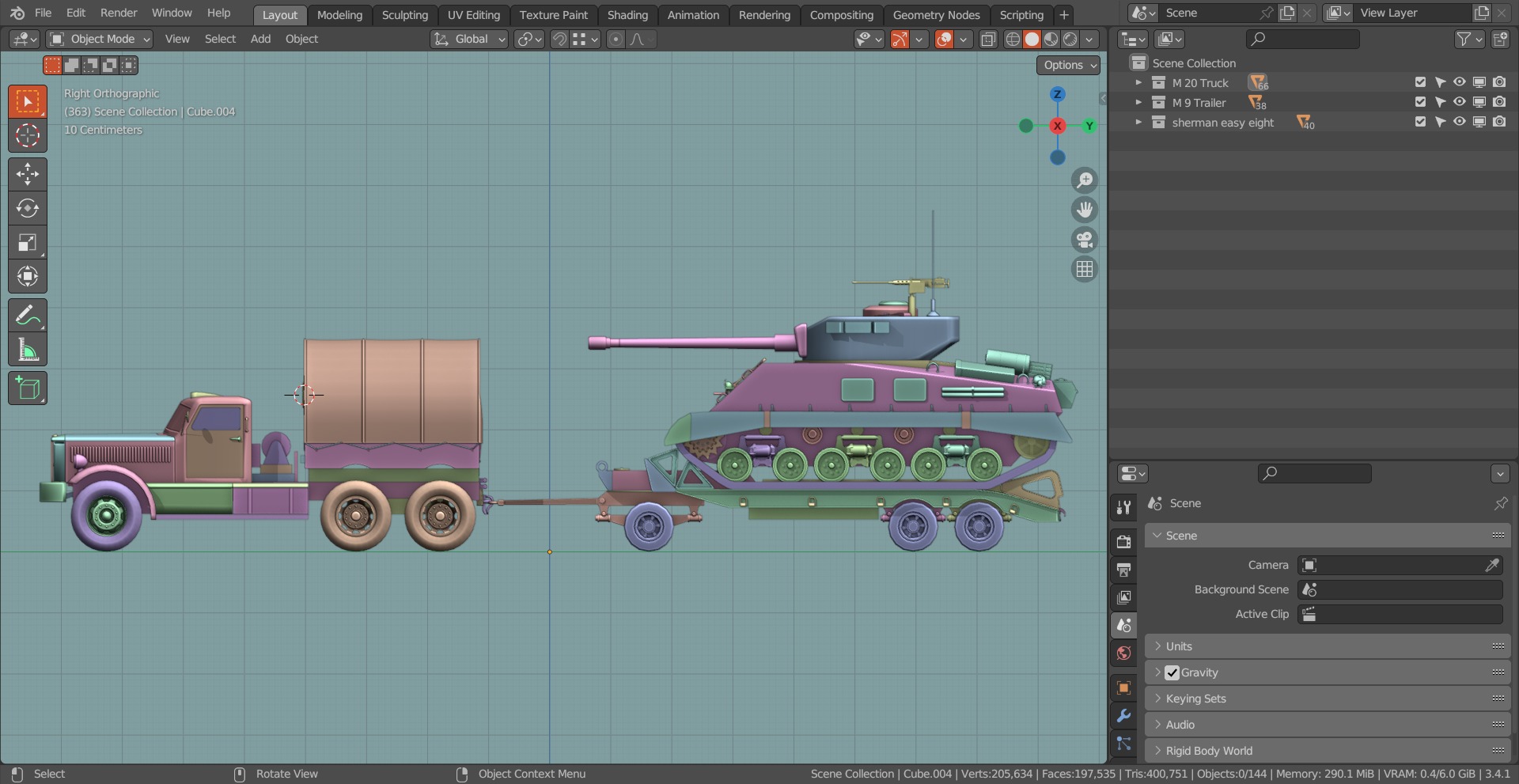The height and width of the screenshot is (784, 1519).
Task: Switch to wireframe shading
Action: pyautogui.click(x=1013, y=39)
